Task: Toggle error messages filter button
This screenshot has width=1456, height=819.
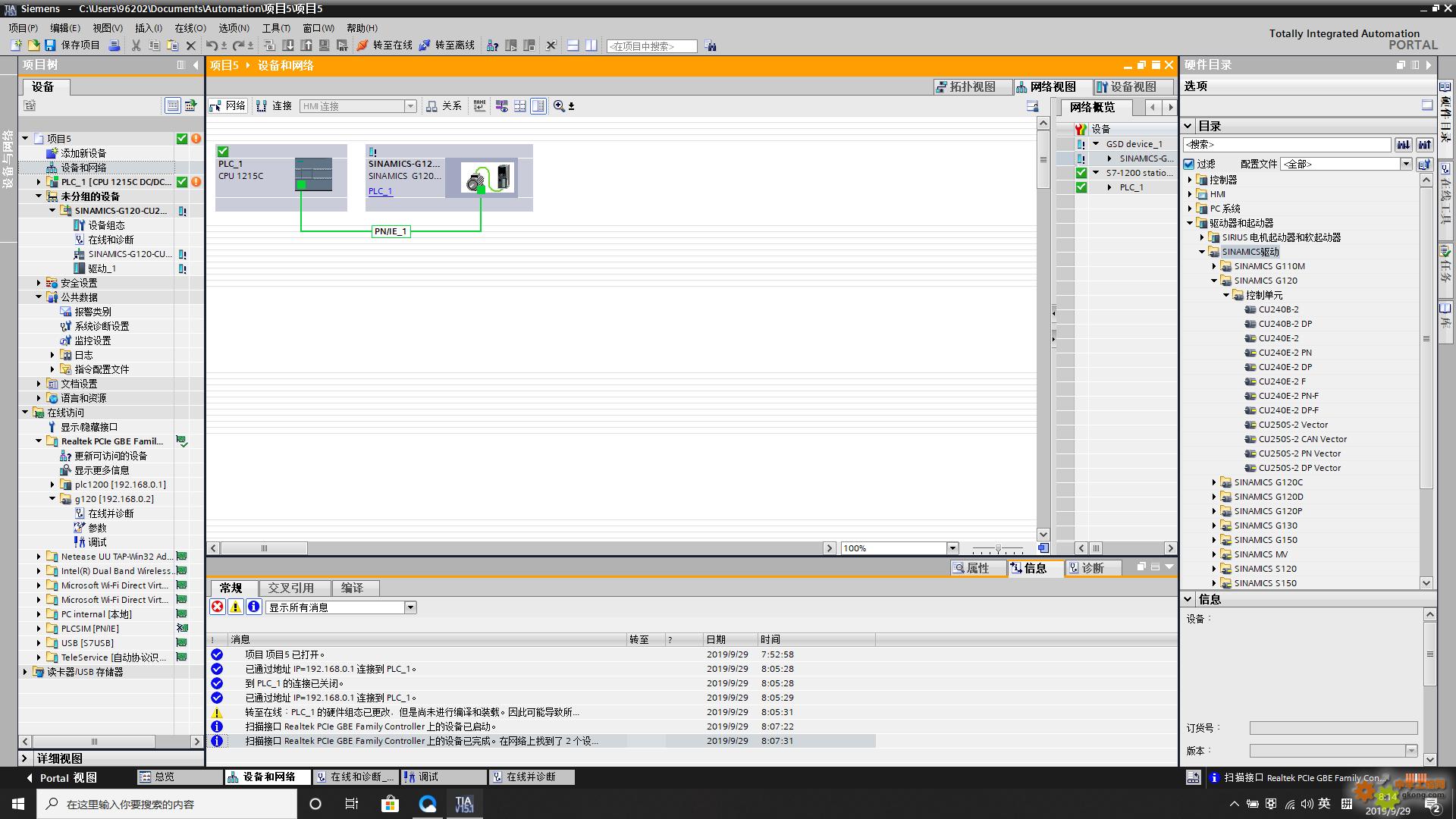Action: click(x=218, y=607)
